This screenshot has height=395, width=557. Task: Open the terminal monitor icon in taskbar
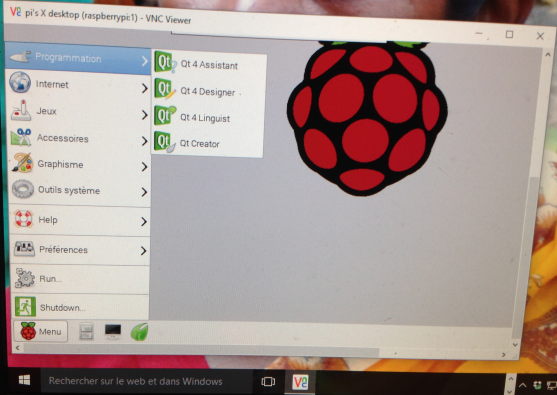click(113, 332)
